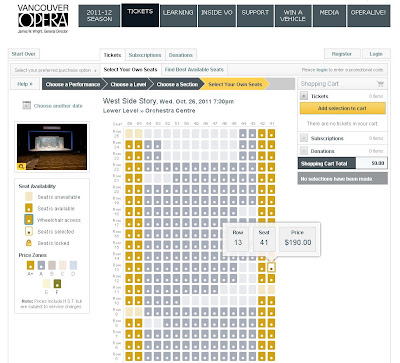Open the stage view thumbnail

click(x=52, y=147)
